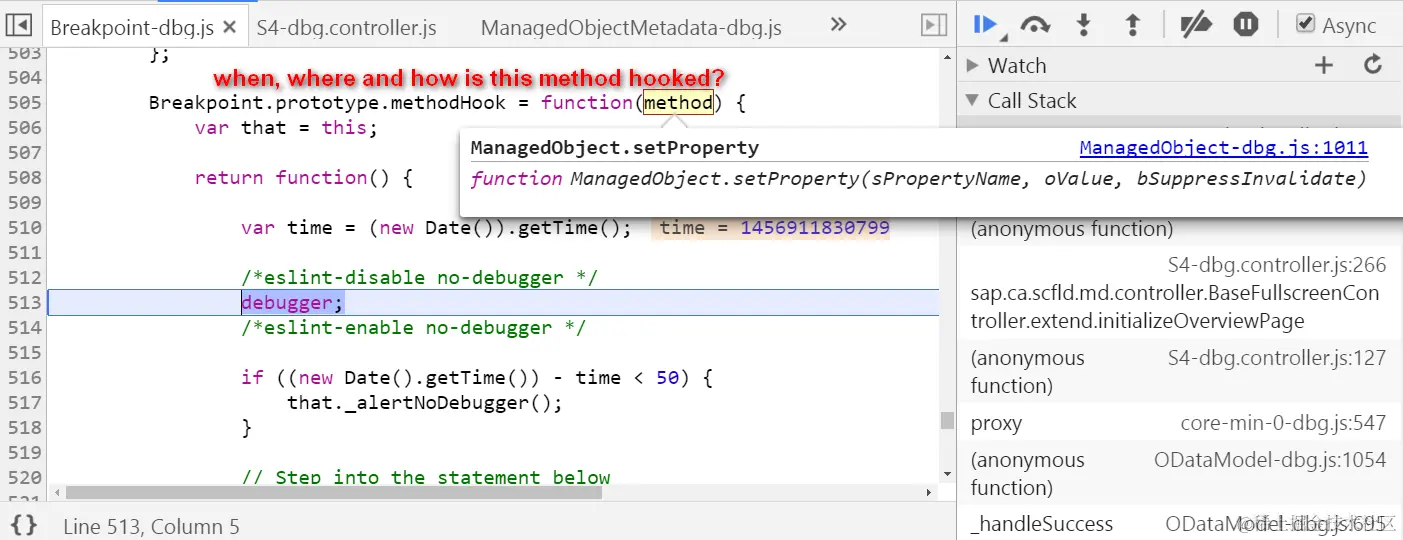
Task: Select the _handleSuccess stack frame
Action: 1179,524
